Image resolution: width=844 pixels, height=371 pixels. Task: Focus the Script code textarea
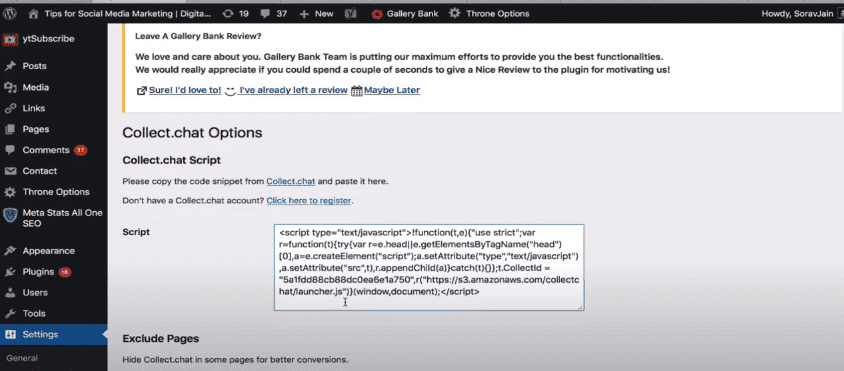[x=429, y=268]
